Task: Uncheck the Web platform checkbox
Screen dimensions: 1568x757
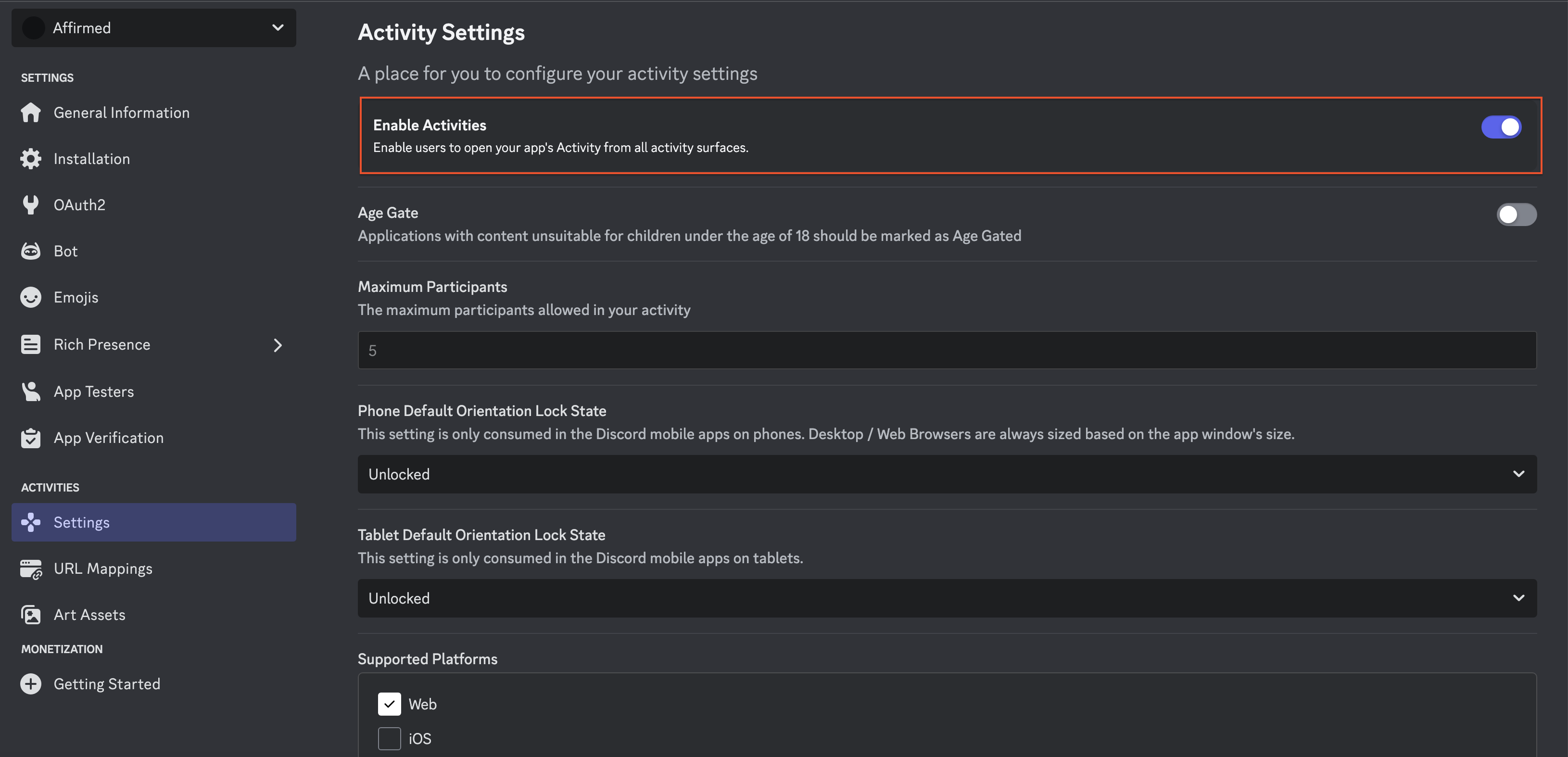Action: [389, 704]
